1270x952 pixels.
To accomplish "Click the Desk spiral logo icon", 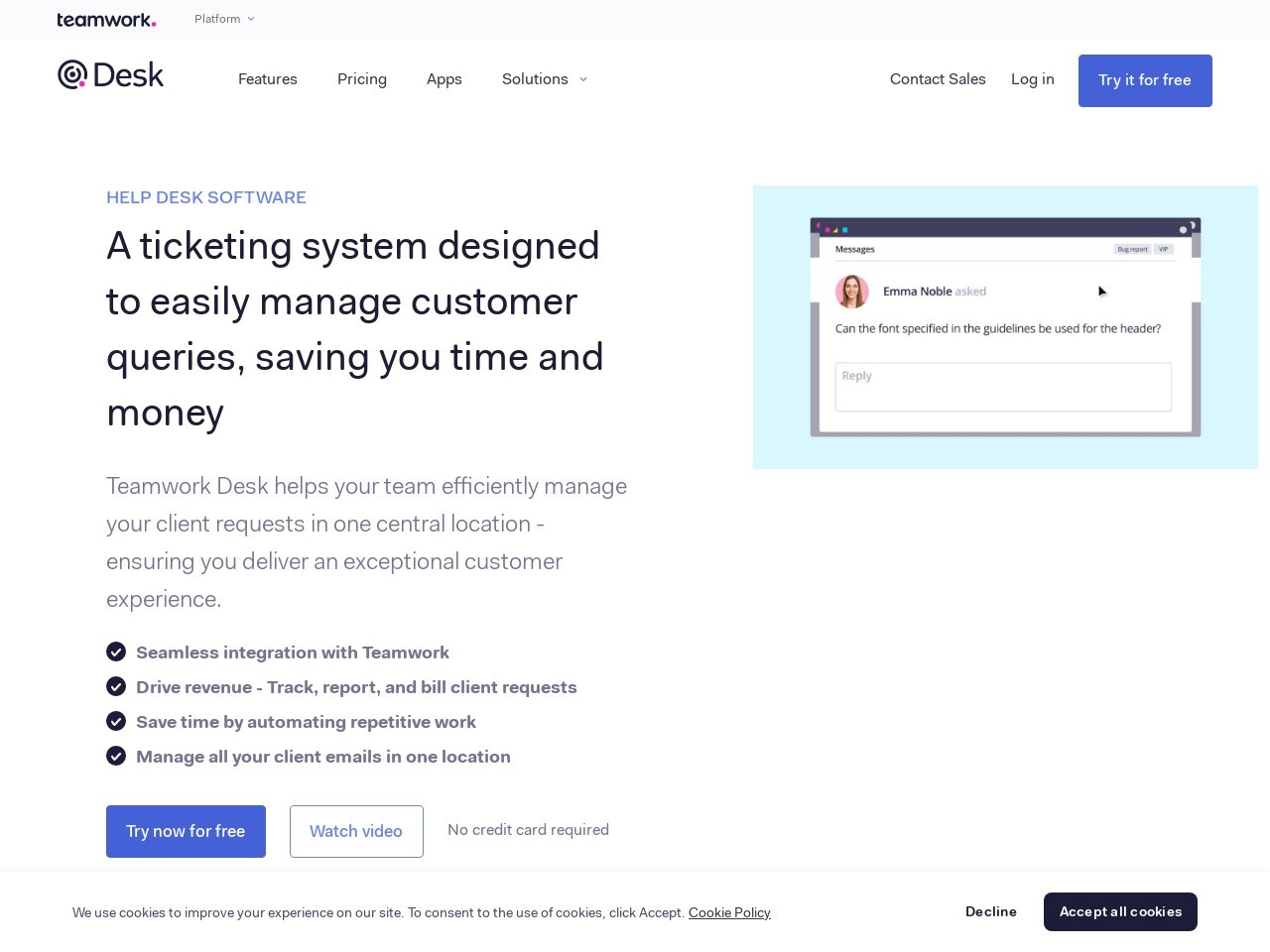I will coord(71,74).
